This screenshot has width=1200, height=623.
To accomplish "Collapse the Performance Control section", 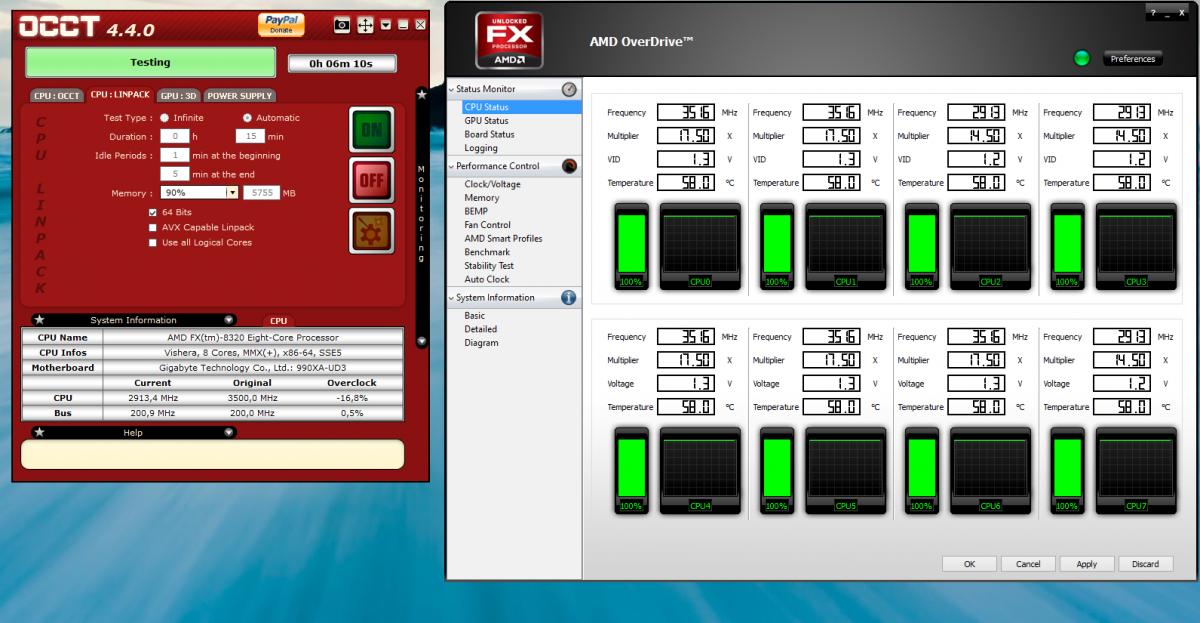I will click(x=451, y=166).
